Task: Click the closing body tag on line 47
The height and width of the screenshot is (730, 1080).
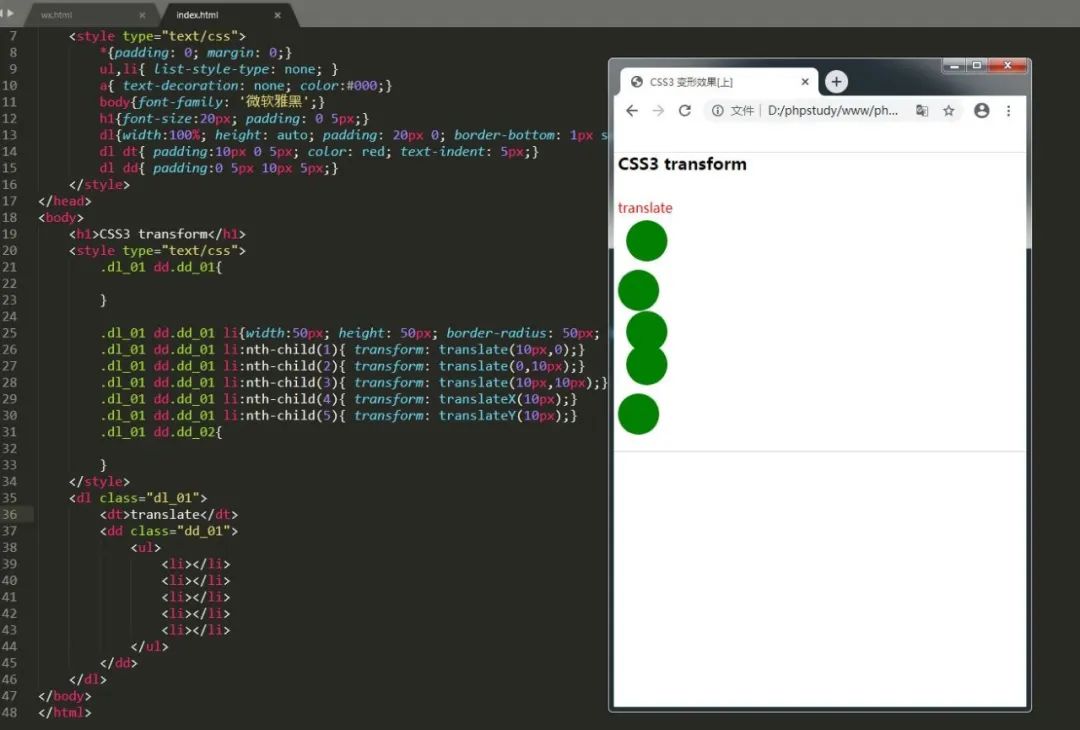Action: [65, 696]
